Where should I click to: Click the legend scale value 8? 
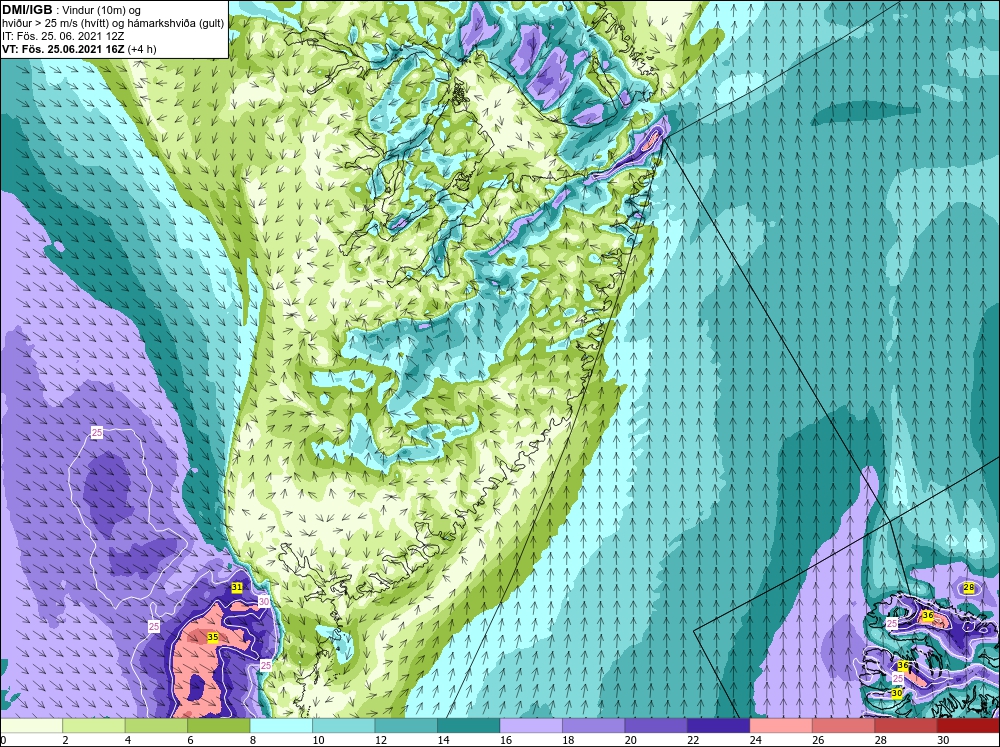coord(253,740)
